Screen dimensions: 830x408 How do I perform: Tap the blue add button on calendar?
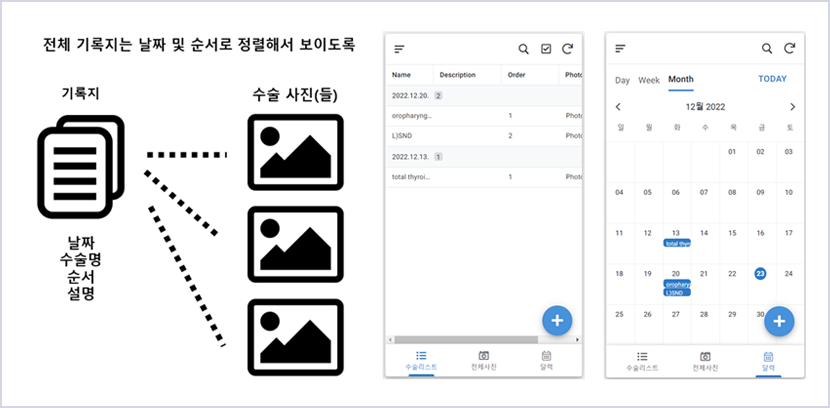pyautogui.click(x=779, y=321)
